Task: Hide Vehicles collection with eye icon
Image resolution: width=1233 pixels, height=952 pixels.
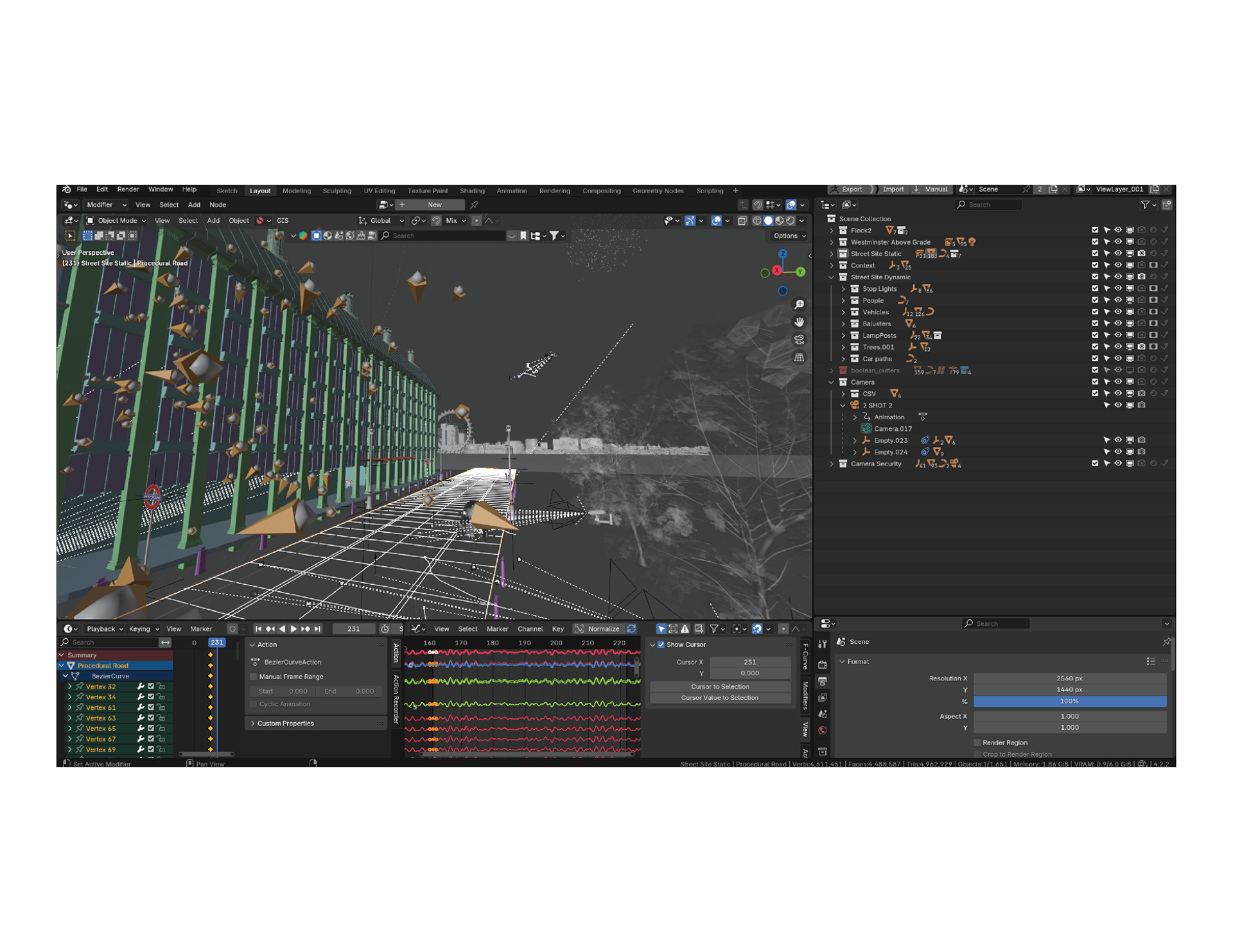Action: click(x=1118, y=312)
